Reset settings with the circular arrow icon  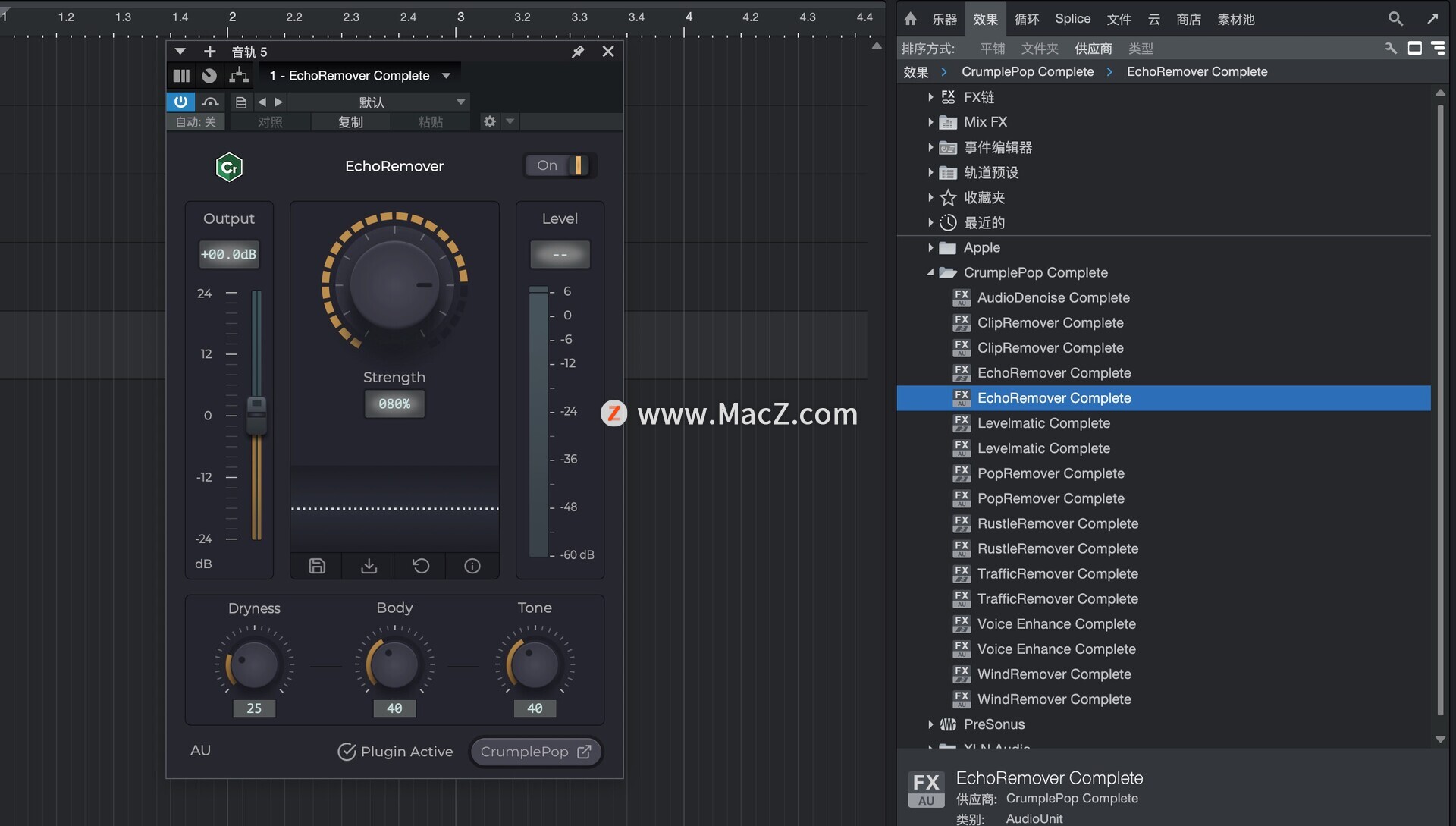tap(421, 566)
